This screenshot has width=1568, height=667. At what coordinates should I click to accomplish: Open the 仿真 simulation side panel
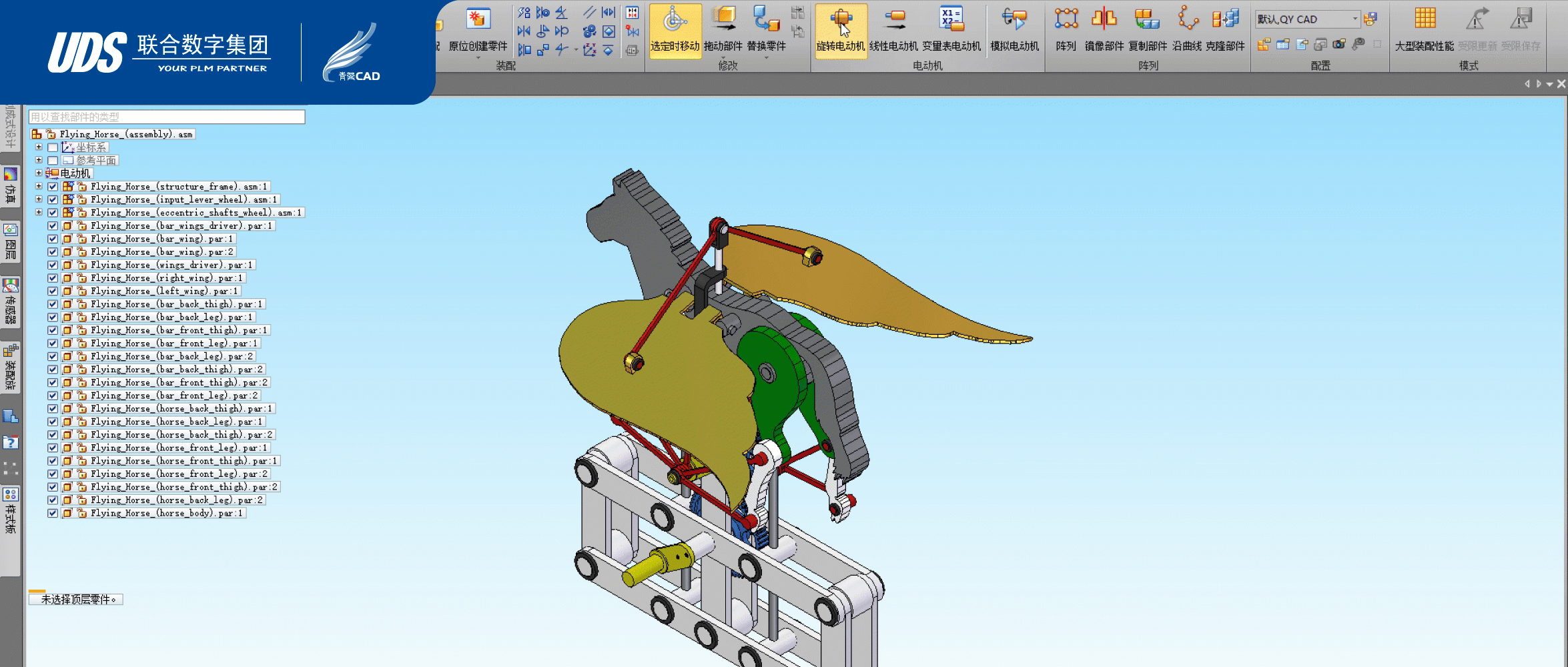[x=10, y=185]
